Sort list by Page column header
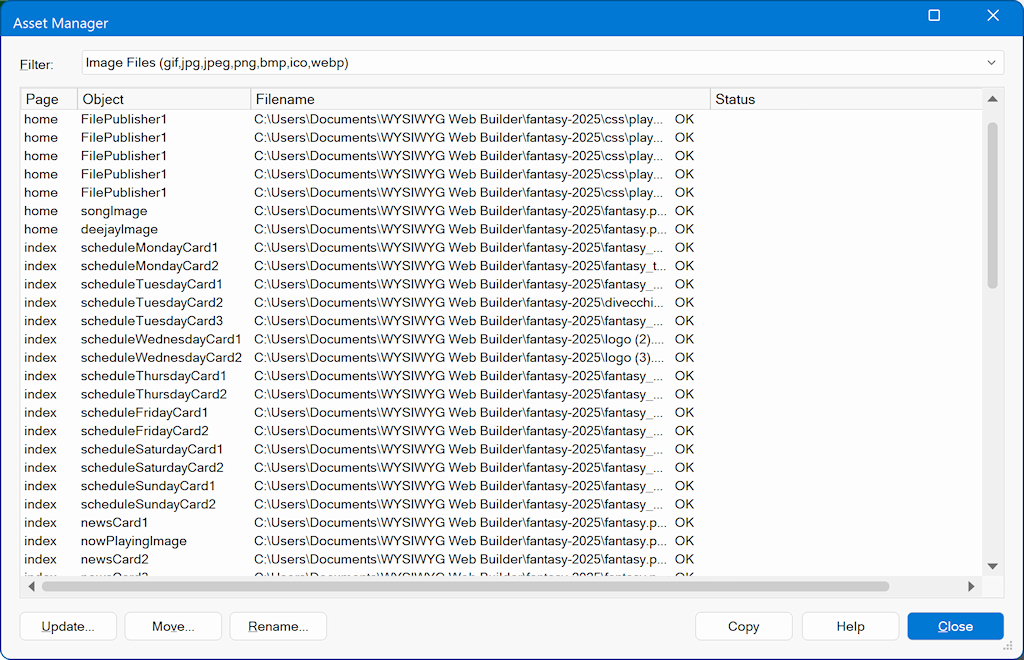Image resolution: width=1024 pixels, height=660 pixels. pos(48,99)
